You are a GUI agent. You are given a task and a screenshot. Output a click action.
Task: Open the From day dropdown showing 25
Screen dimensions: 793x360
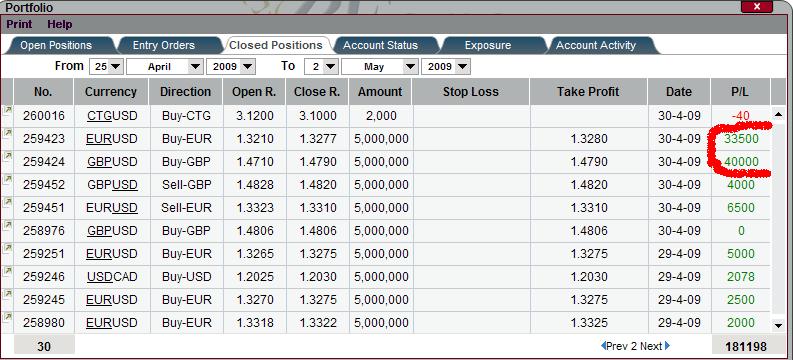(x=106, y=67)
